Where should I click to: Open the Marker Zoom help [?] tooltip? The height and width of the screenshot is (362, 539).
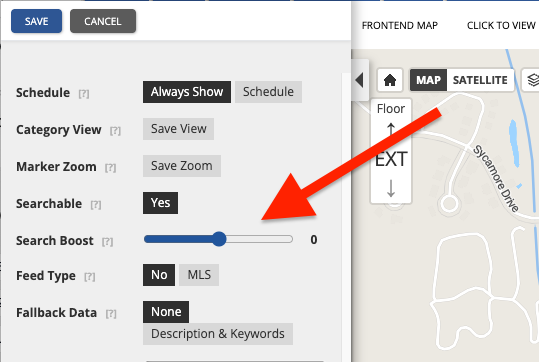tap(110, 168)
